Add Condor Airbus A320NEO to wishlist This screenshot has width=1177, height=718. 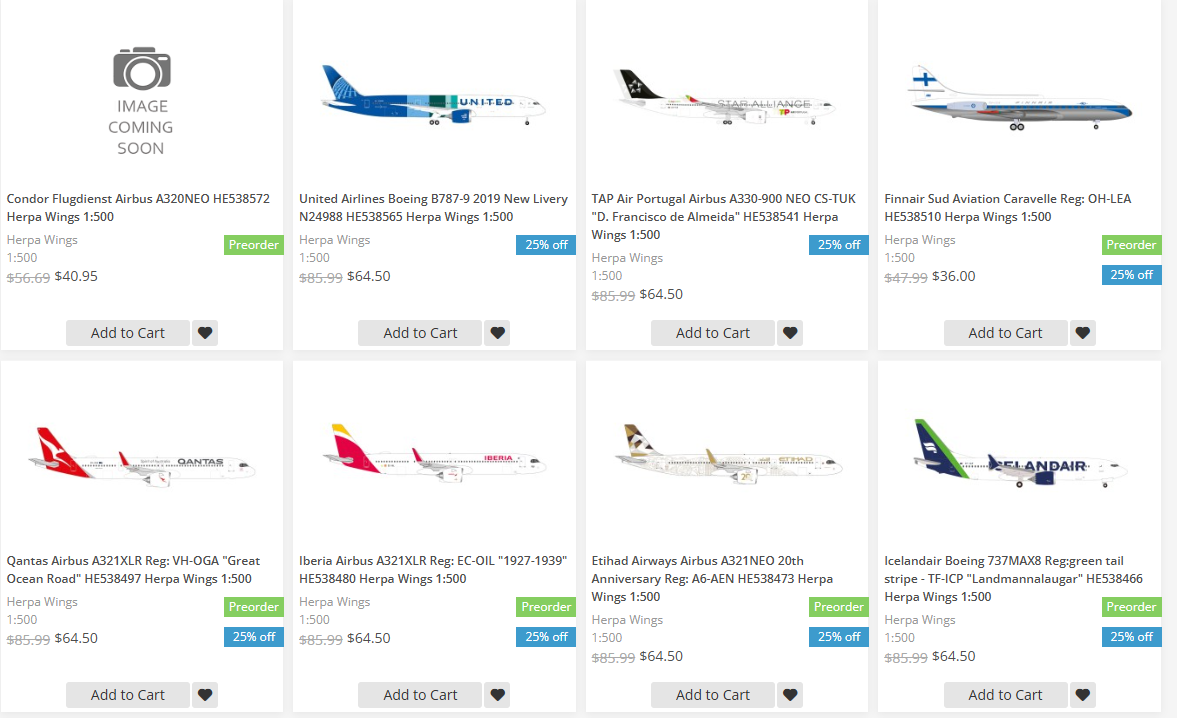(205, 333)
